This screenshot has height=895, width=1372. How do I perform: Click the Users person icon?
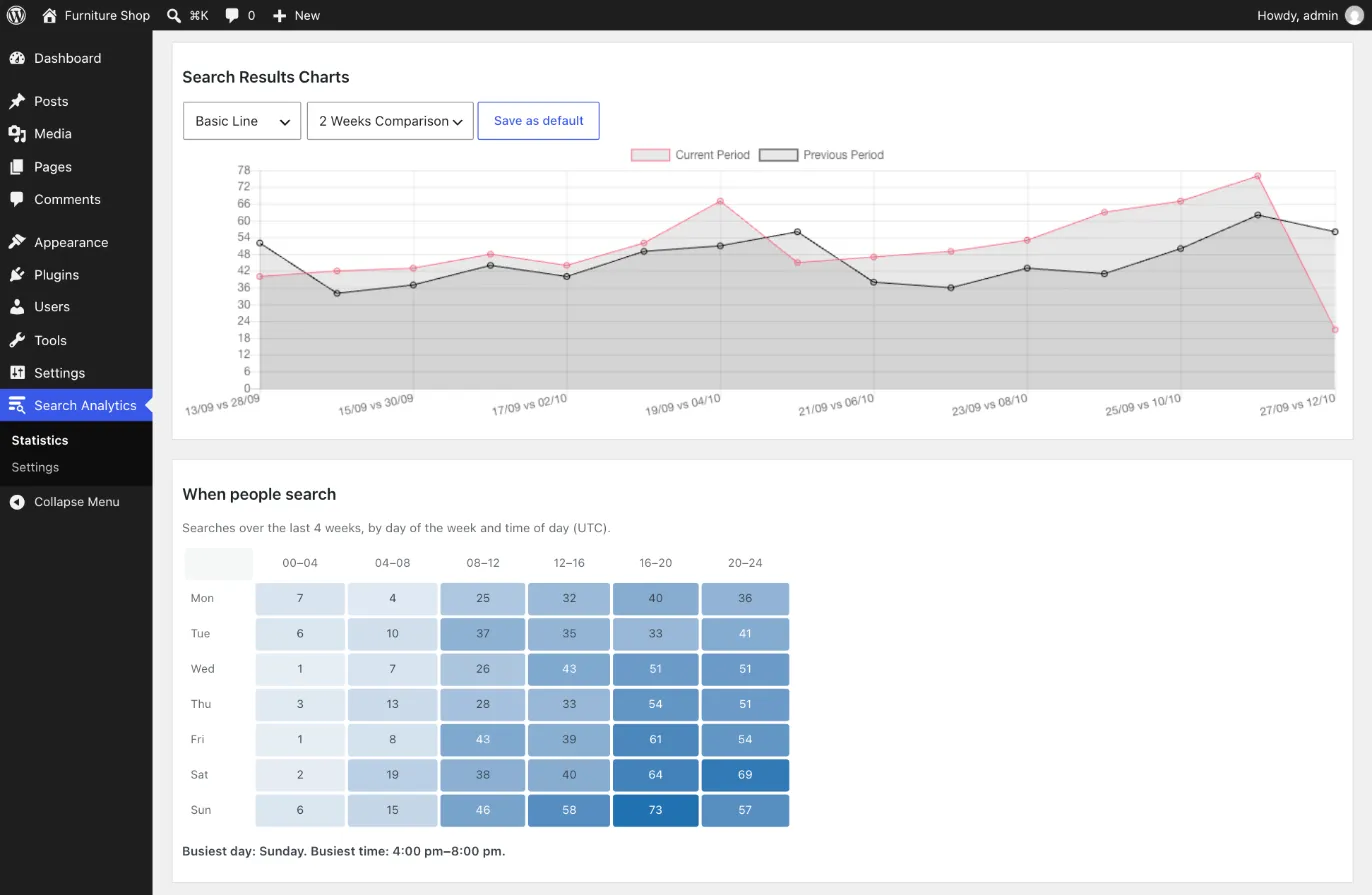17,307
